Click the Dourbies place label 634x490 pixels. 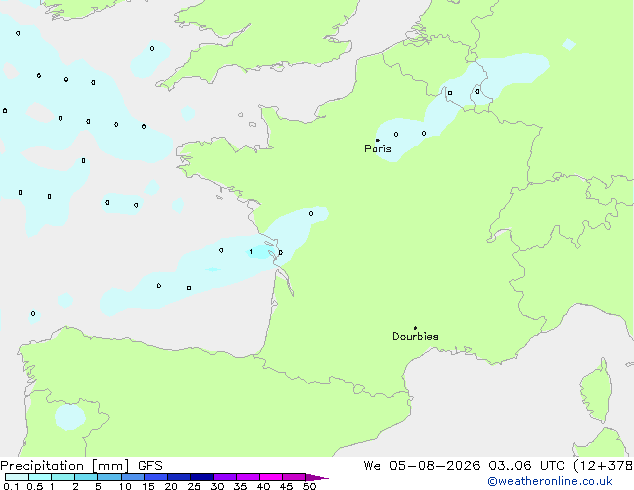click(x=415, y=336)
